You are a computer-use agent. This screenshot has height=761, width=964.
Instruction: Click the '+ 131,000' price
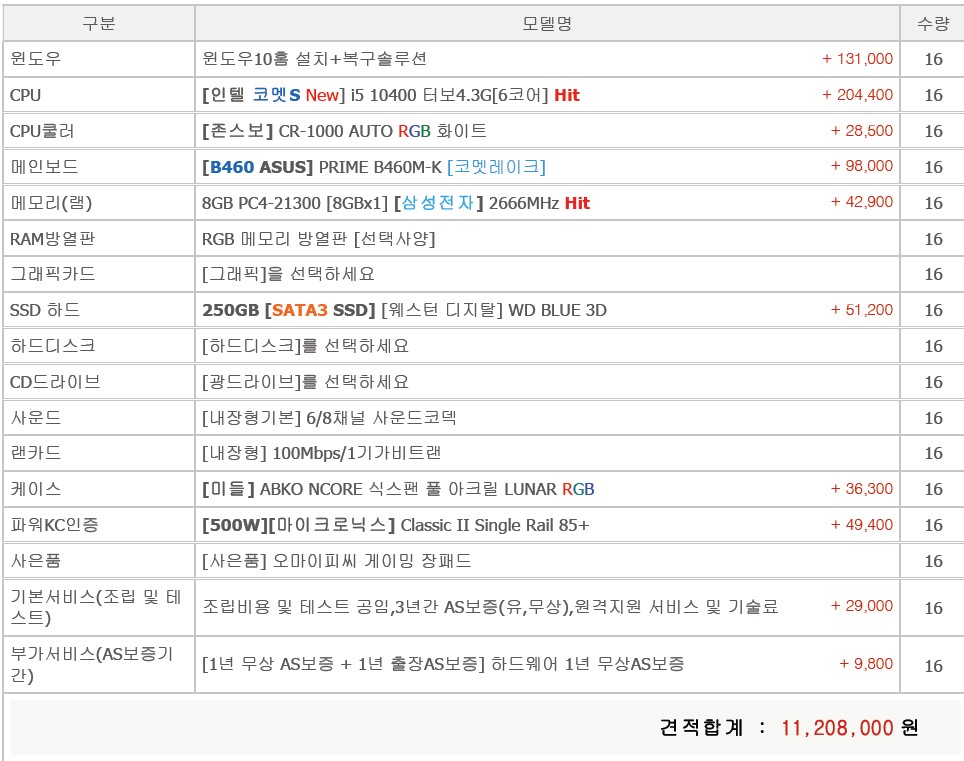[858, 59]
